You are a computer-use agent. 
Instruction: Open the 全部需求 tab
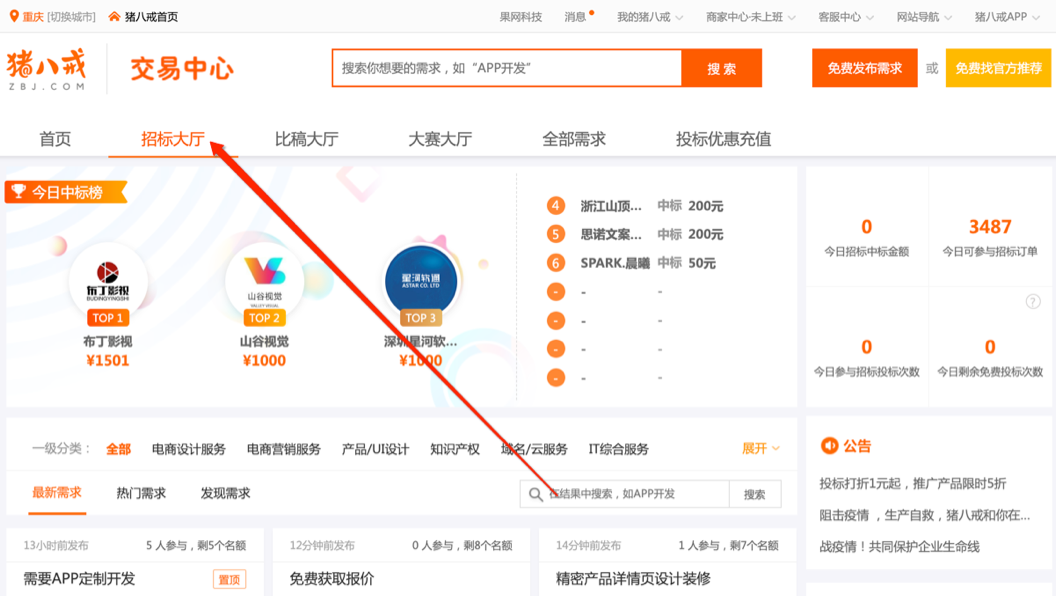(574, 139)
